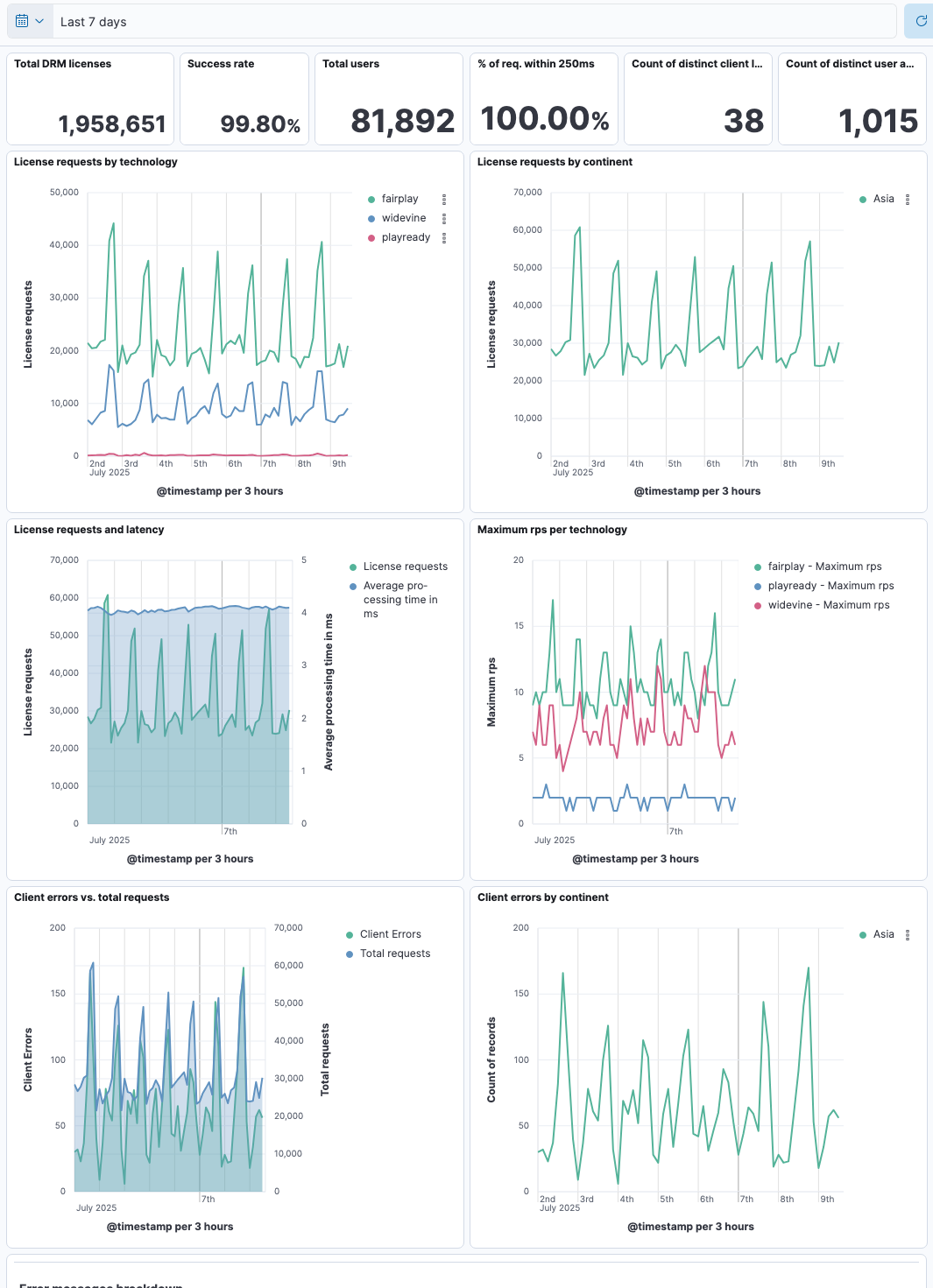Click the fairplay green legend color dot

pos(371,200)
